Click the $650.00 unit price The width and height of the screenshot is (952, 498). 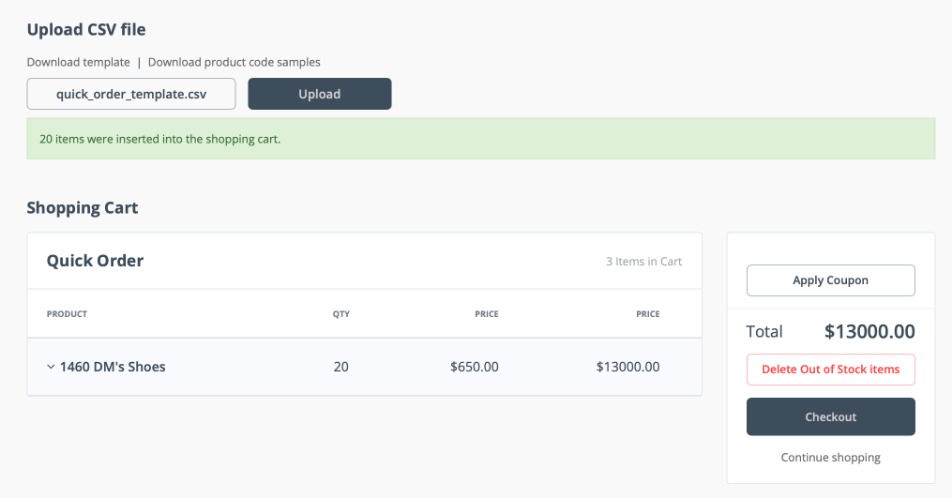[x=474, y=367]
